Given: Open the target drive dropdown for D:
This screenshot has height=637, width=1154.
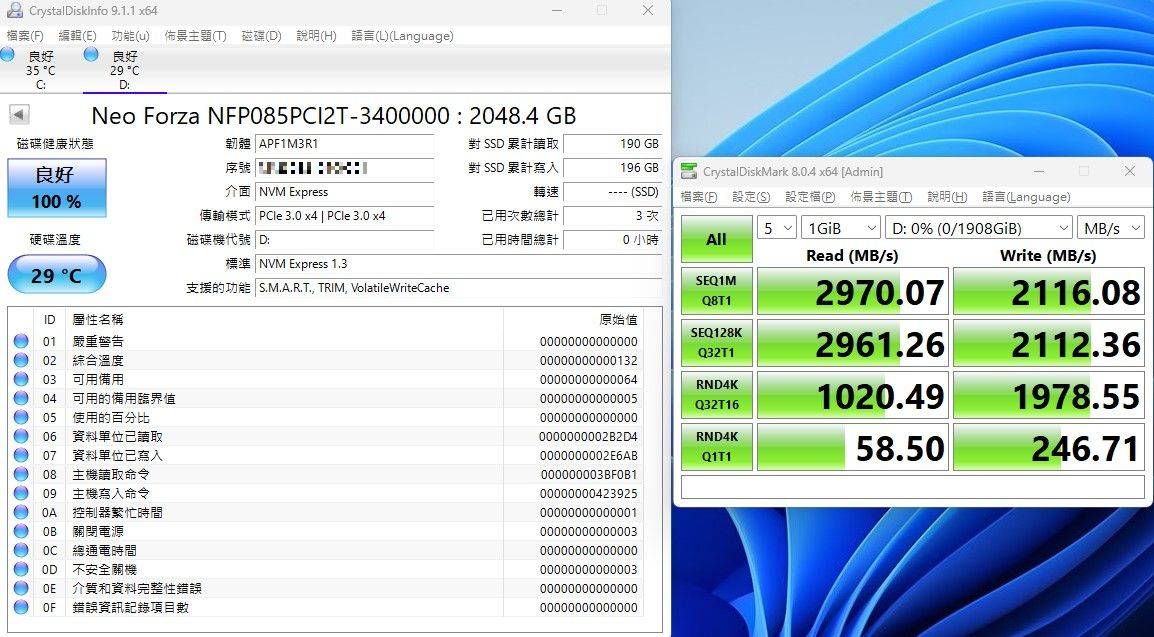Looking at the screenshot, I should coord(978,228).
